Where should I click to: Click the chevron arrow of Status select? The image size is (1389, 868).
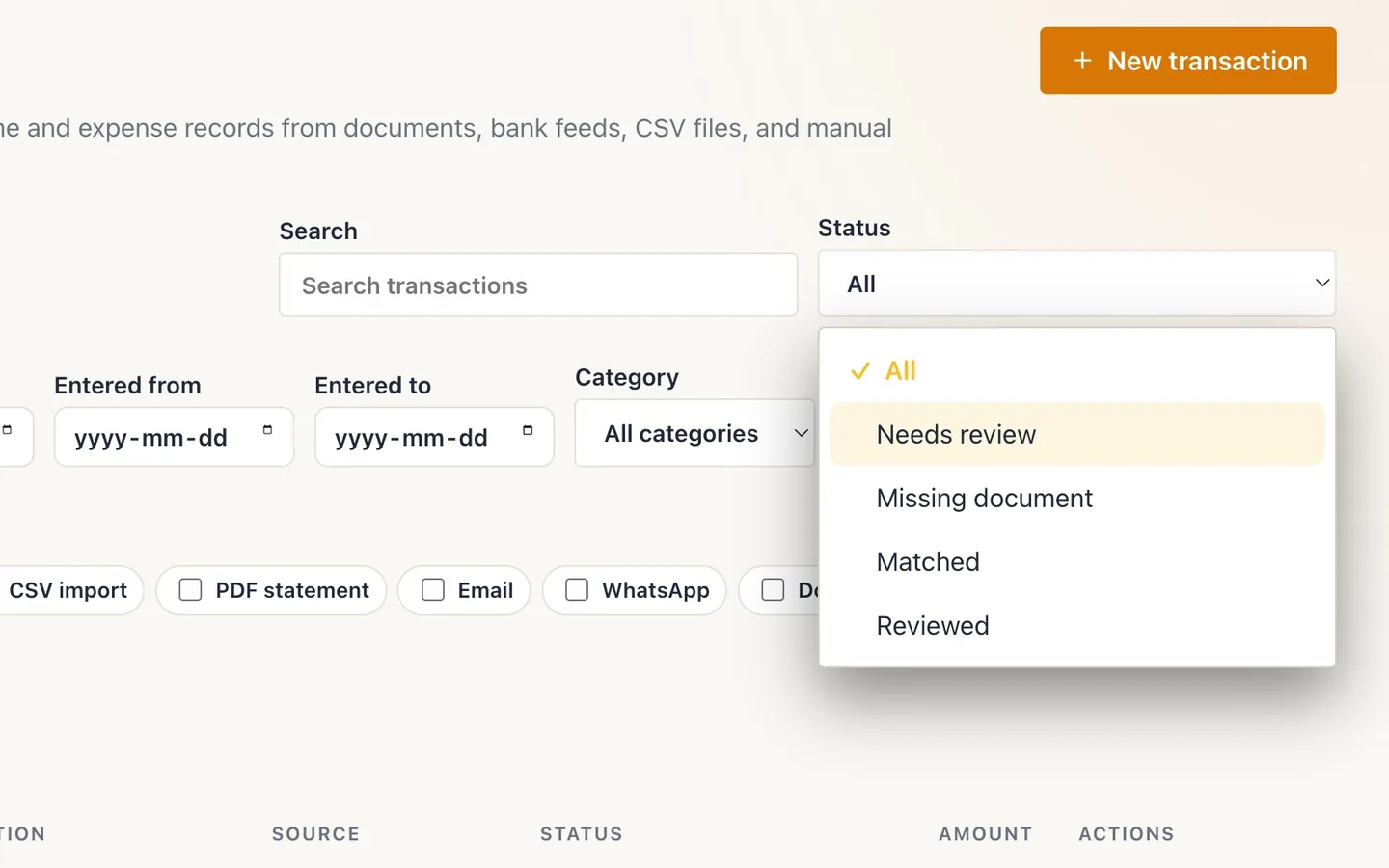[1322, 284]
